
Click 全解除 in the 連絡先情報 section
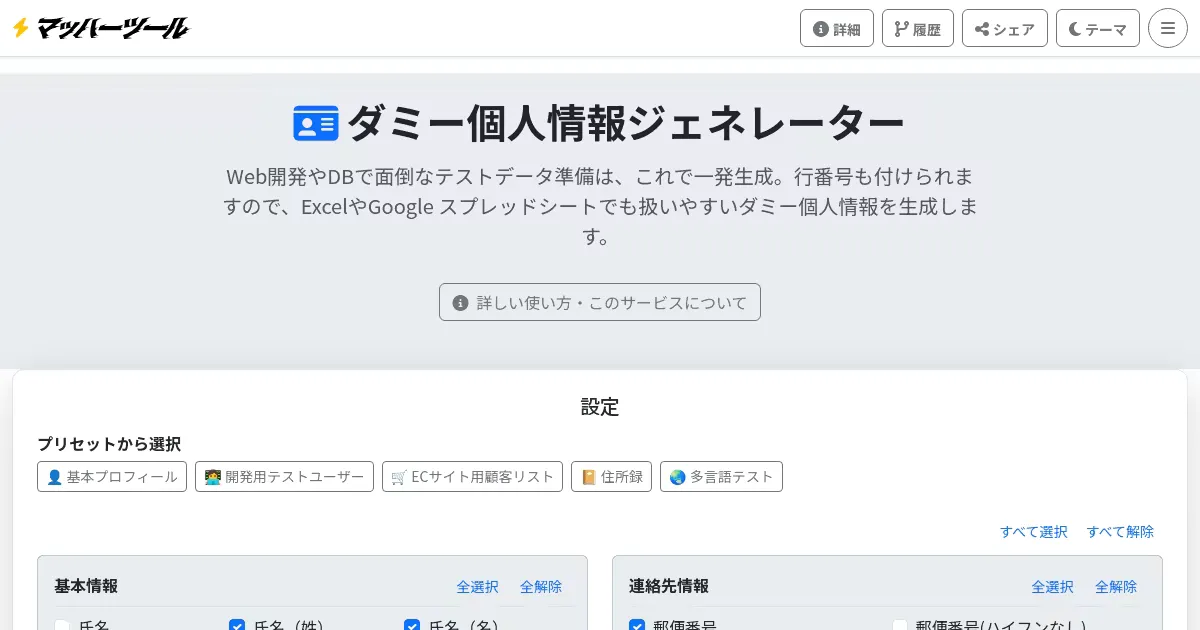pyautogui.click(x=1115, y=587)
